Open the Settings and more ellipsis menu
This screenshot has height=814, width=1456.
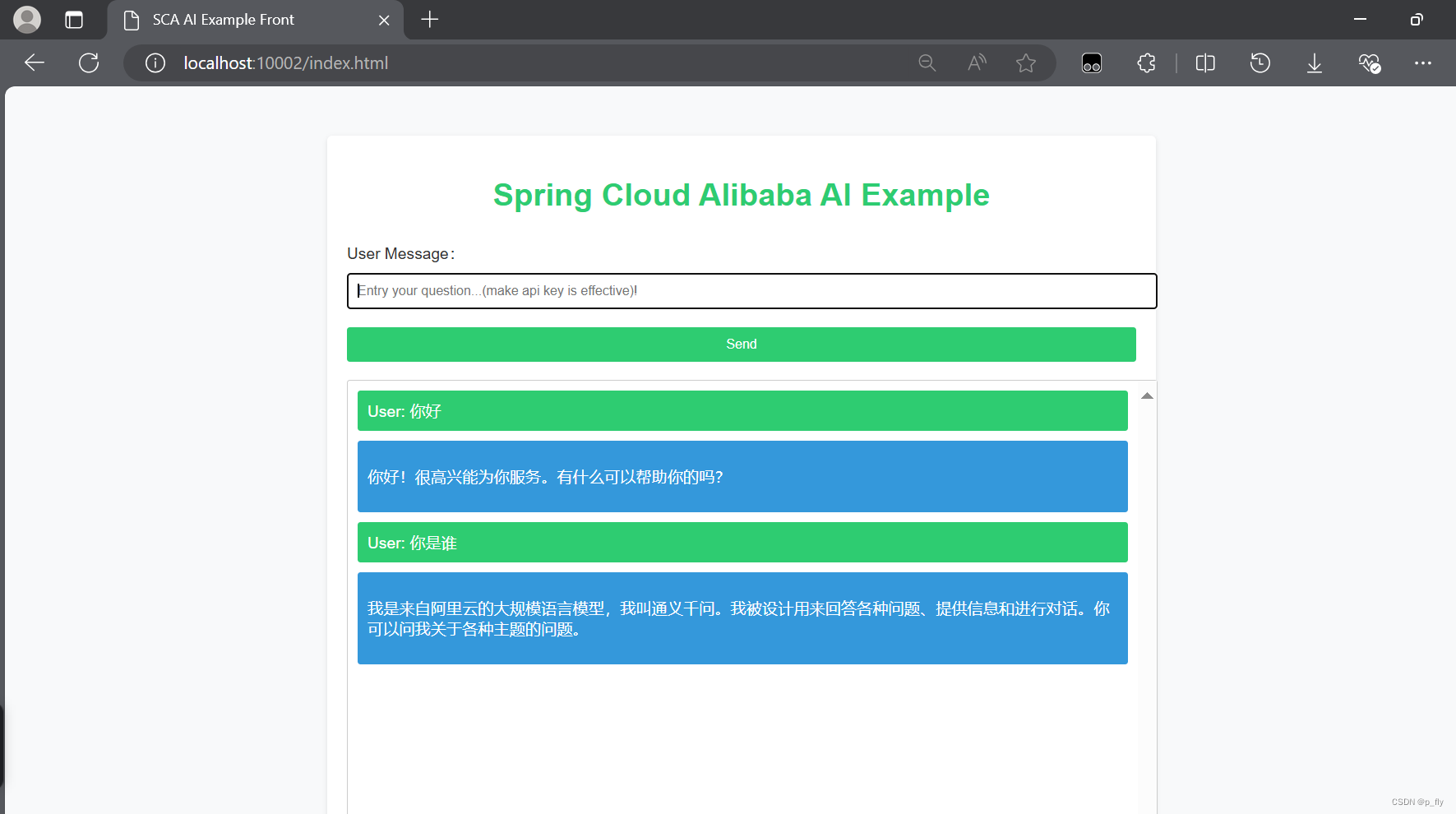pyautogui.click(x=1423, y=63)
